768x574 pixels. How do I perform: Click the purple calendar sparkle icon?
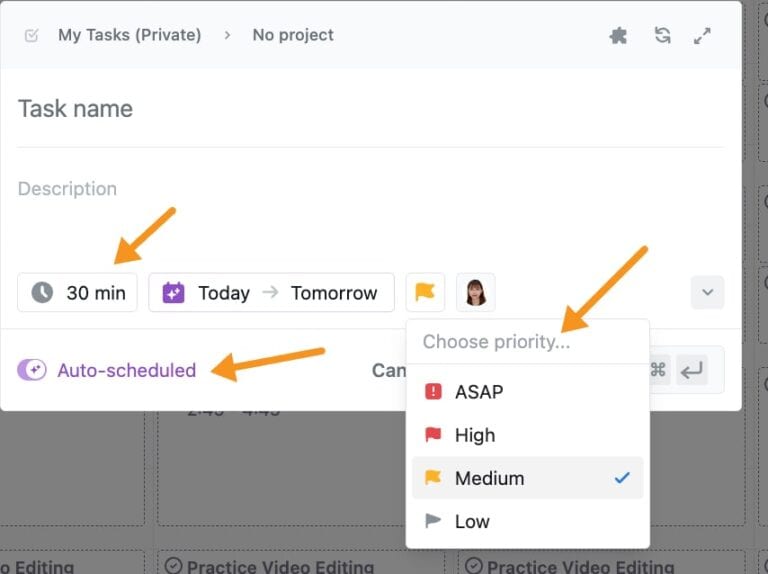(x=174, y=292)
